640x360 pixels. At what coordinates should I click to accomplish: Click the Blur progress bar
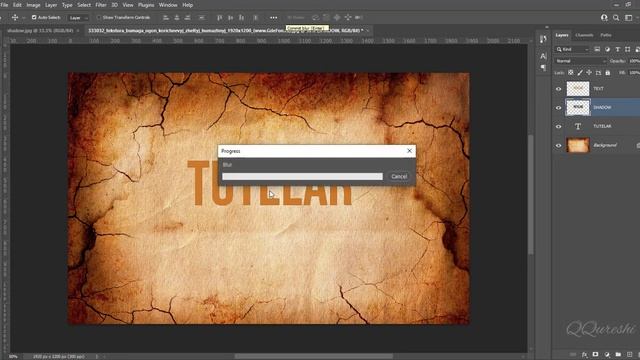pyautogui.click(x=302, y=176)
